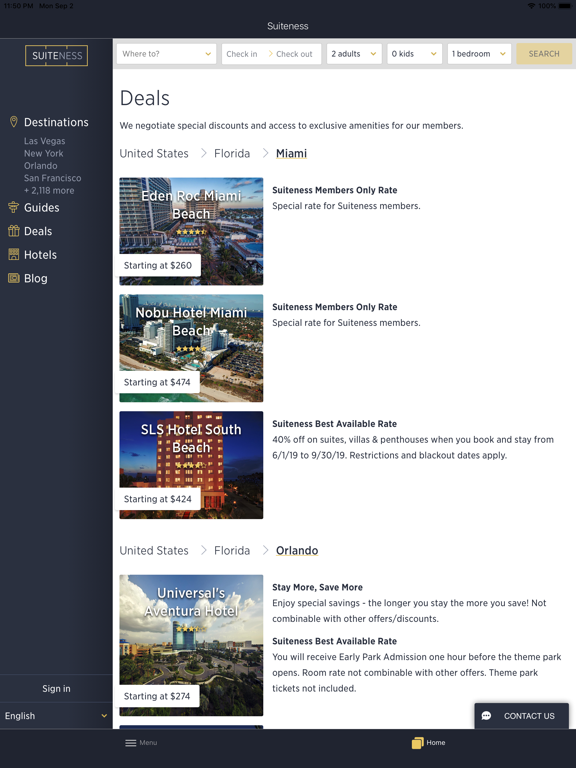Show + 2,118 more destinations
Image resolution: width=576 pixels, height=768 pixels.
coord(49,191)
